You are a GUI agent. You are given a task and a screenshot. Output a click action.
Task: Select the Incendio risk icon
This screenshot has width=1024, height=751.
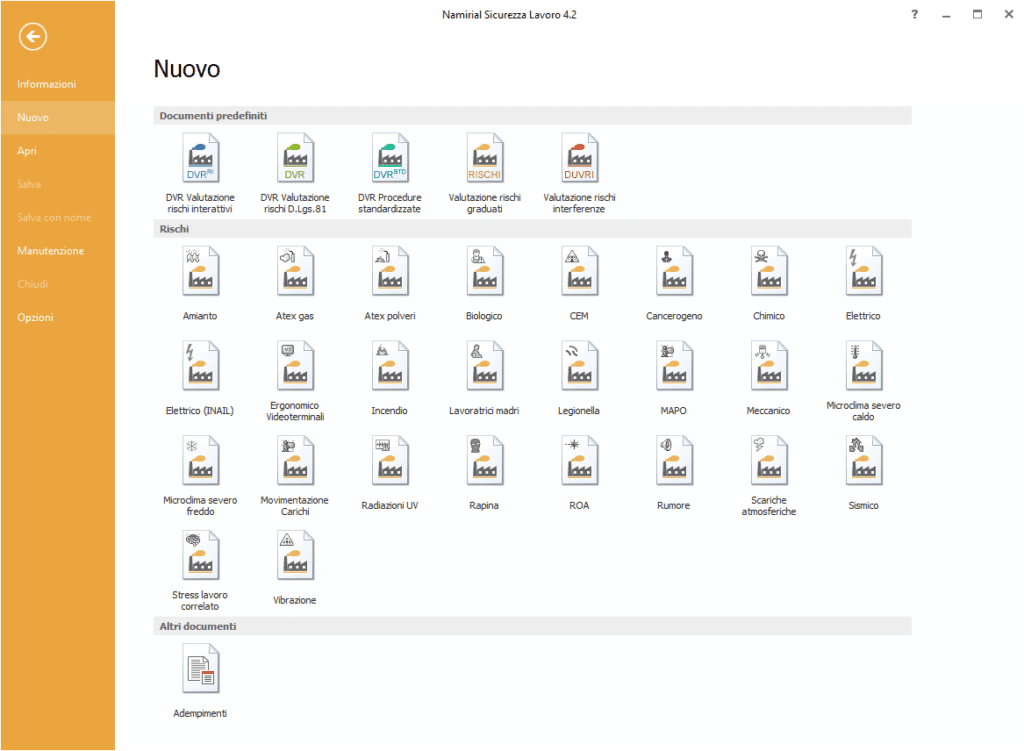[390, 366]
